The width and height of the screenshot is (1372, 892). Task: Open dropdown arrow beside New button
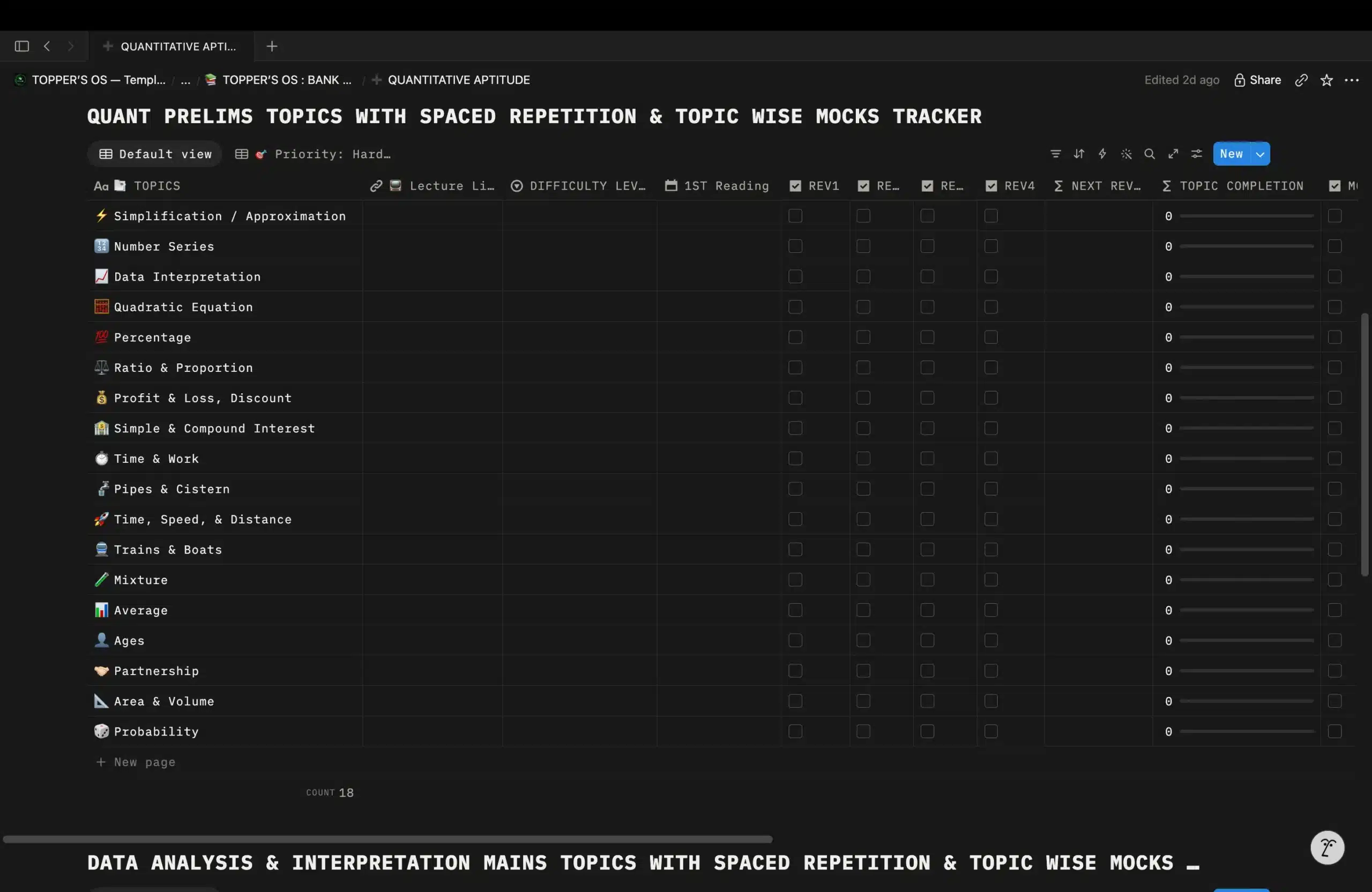click(1260, 154)
